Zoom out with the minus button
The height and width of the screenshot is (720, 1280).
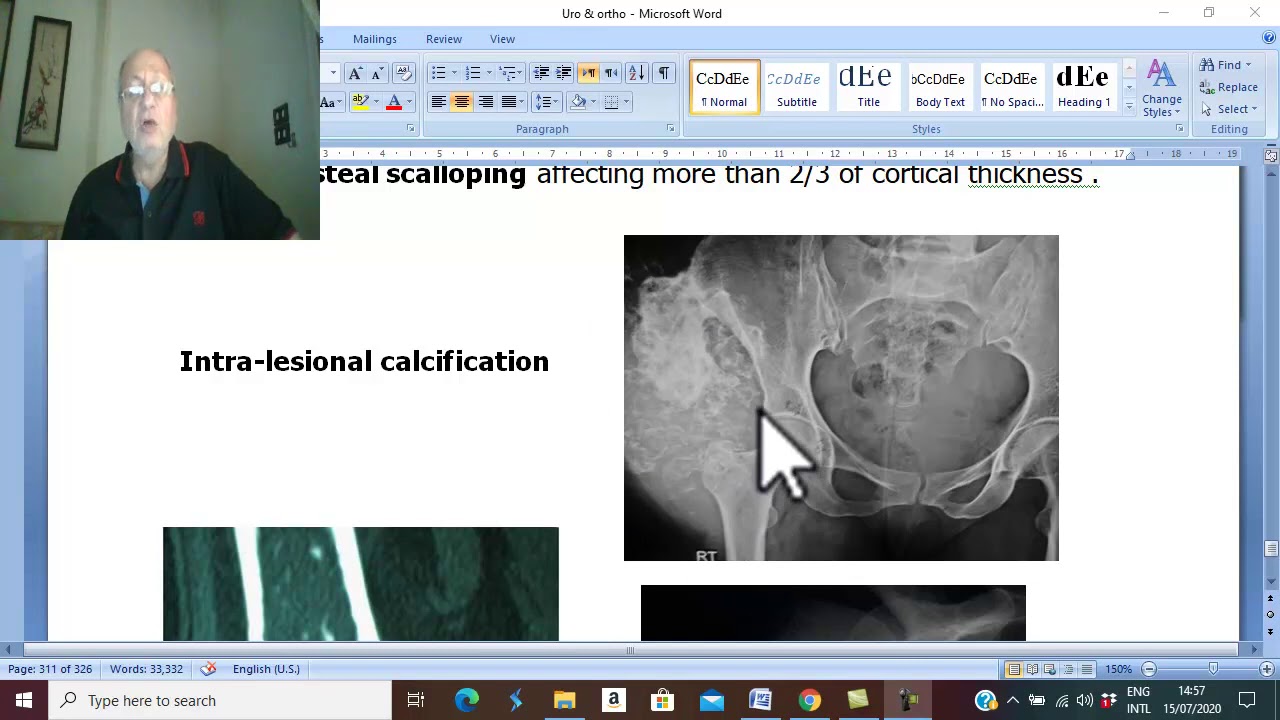coord(1149,669)
